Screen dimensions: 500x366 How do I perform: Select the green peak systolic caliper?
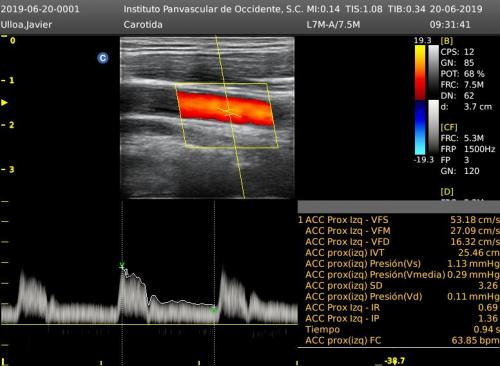coord(122,266)
